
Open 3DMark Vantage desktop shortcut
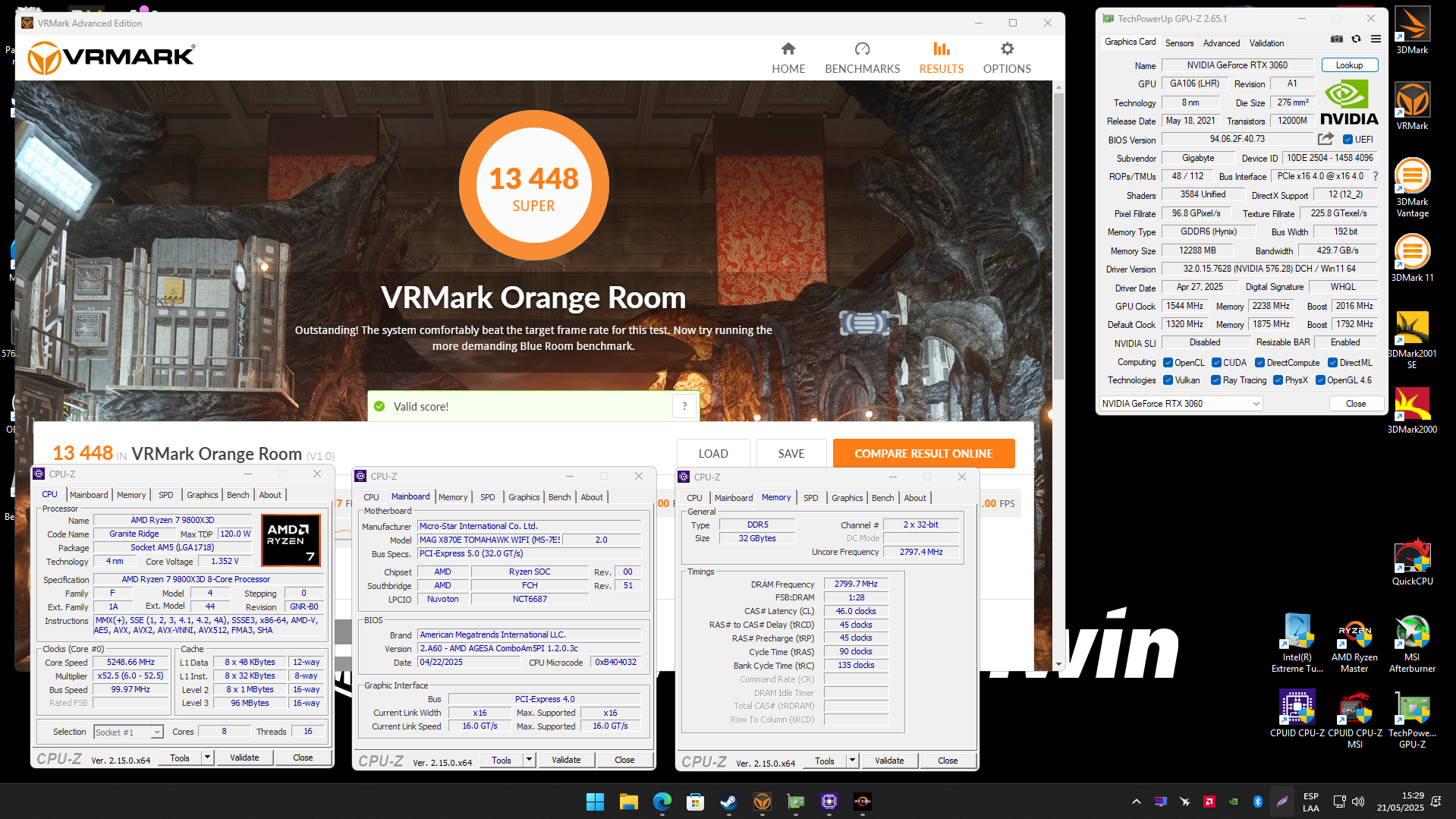point(1412,187)
